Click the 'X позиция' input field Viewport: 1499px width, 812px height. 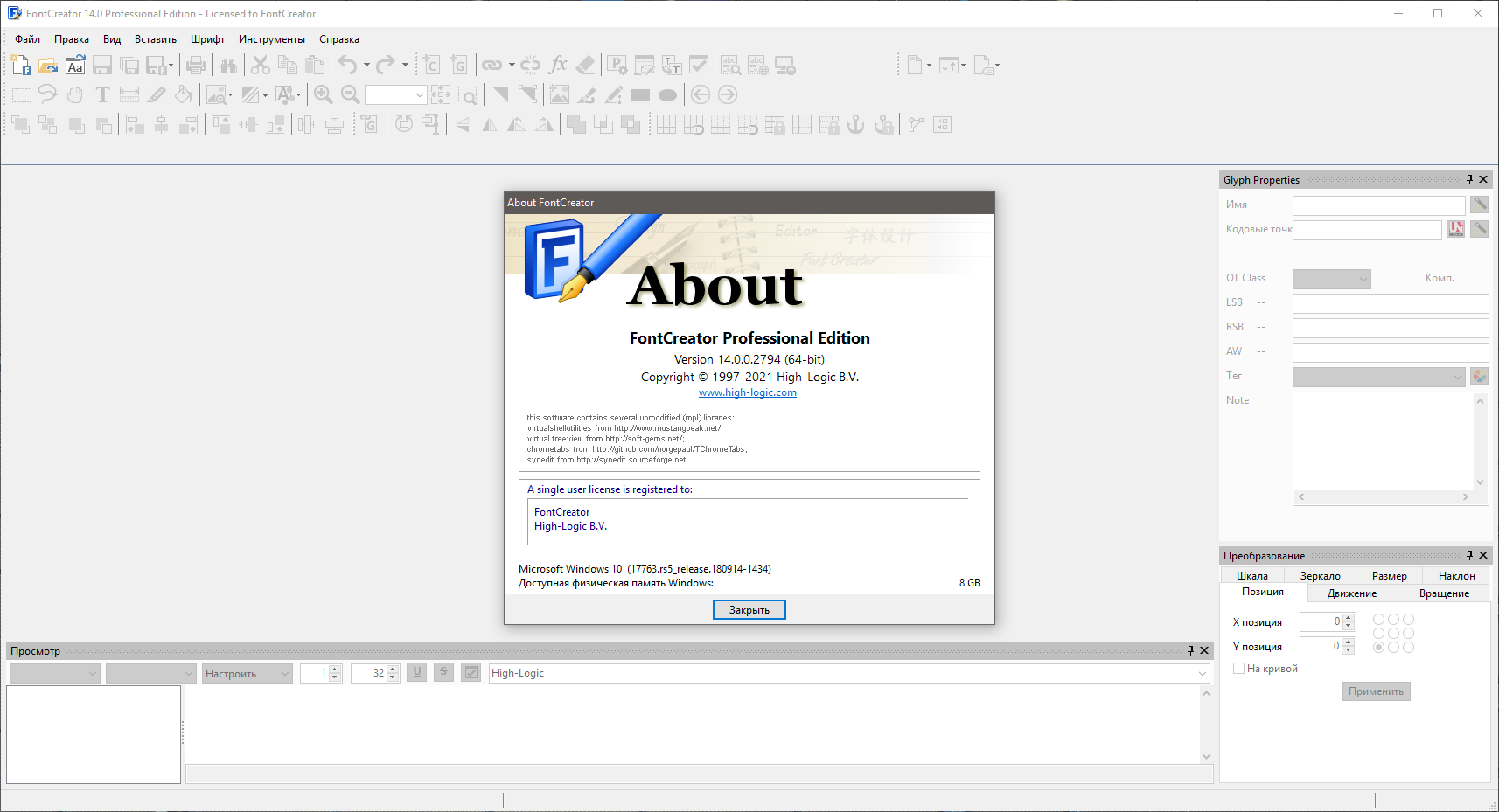(x=1321, y=621)
